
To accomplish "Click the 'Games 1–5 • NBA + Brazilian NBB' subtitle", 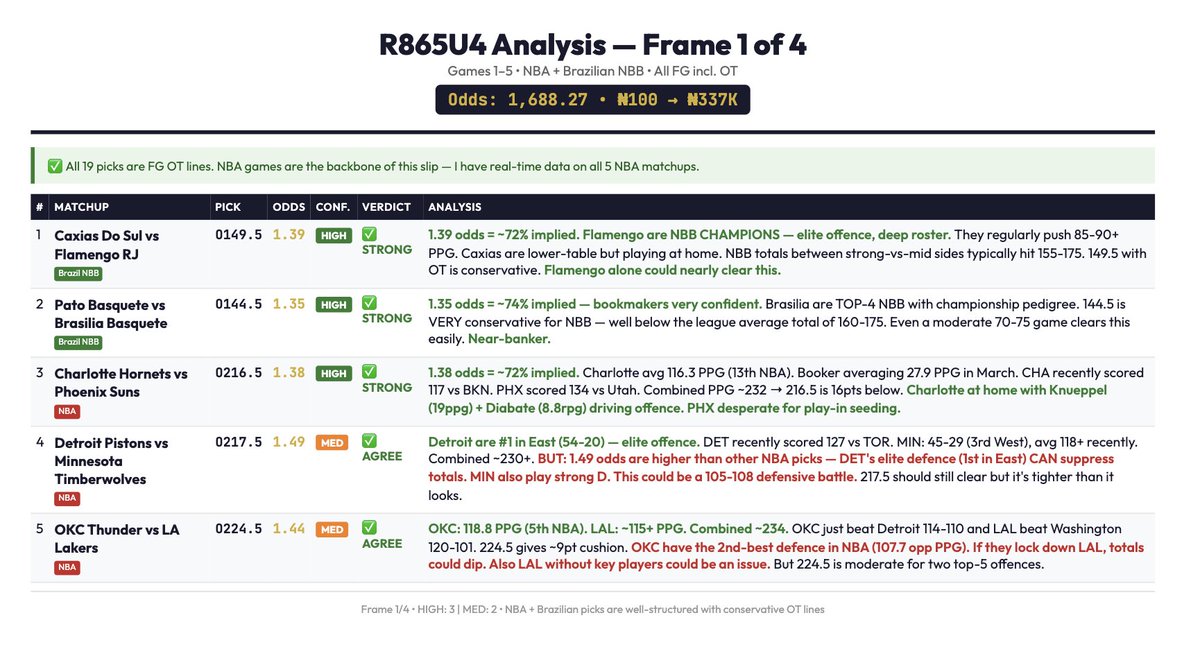I will coord(592,71).
